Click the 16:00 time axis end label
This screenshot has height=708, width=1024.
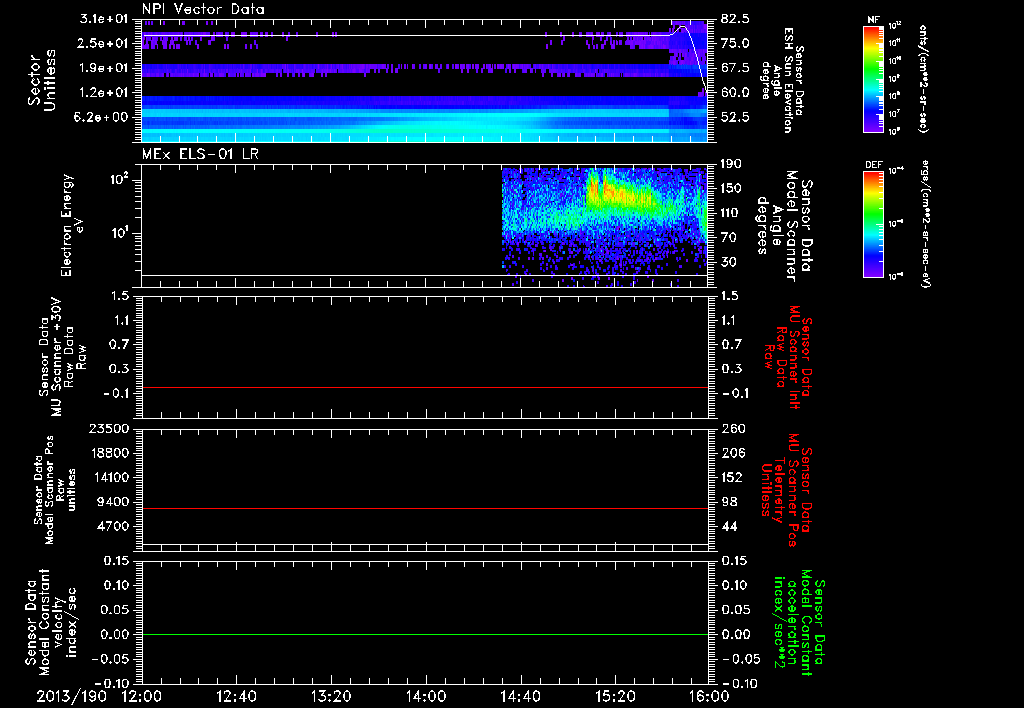coord(707,696)
